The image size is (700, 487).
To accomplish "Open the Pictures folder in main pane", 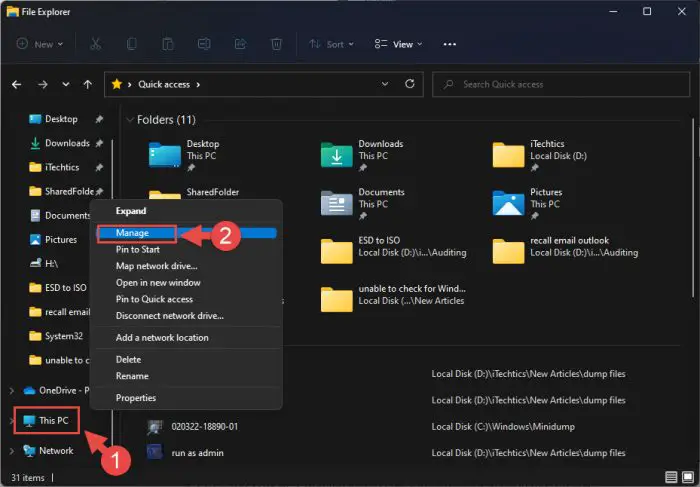I will tap(545, 199).
